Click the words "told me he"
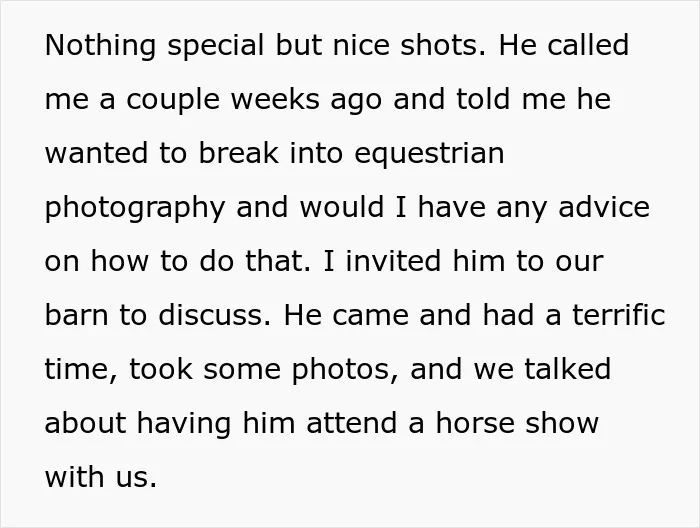This screenshot has width=700, height=528. pyautogui.click(x=533, y=99)
